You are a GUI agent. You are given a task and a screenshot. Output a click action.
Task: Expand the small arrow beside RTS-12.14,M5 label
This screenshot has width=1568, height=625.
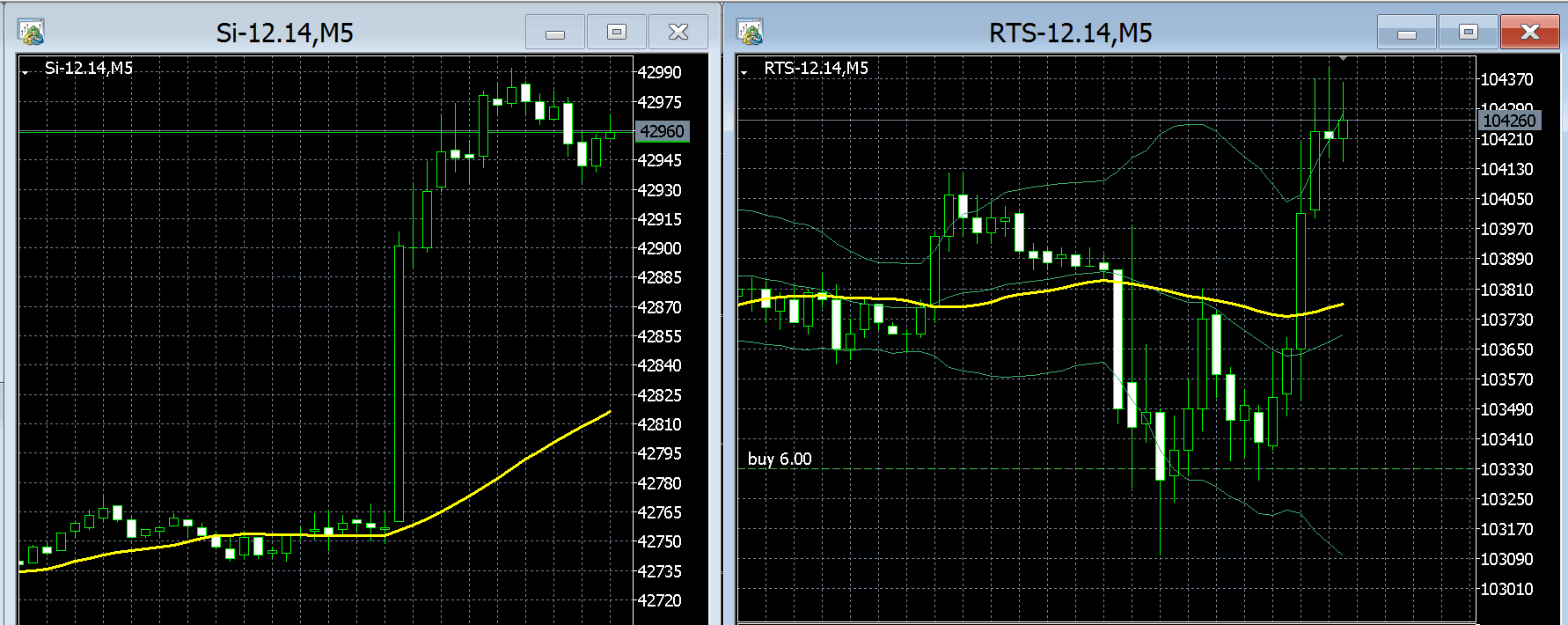click(x=744, y=70)
